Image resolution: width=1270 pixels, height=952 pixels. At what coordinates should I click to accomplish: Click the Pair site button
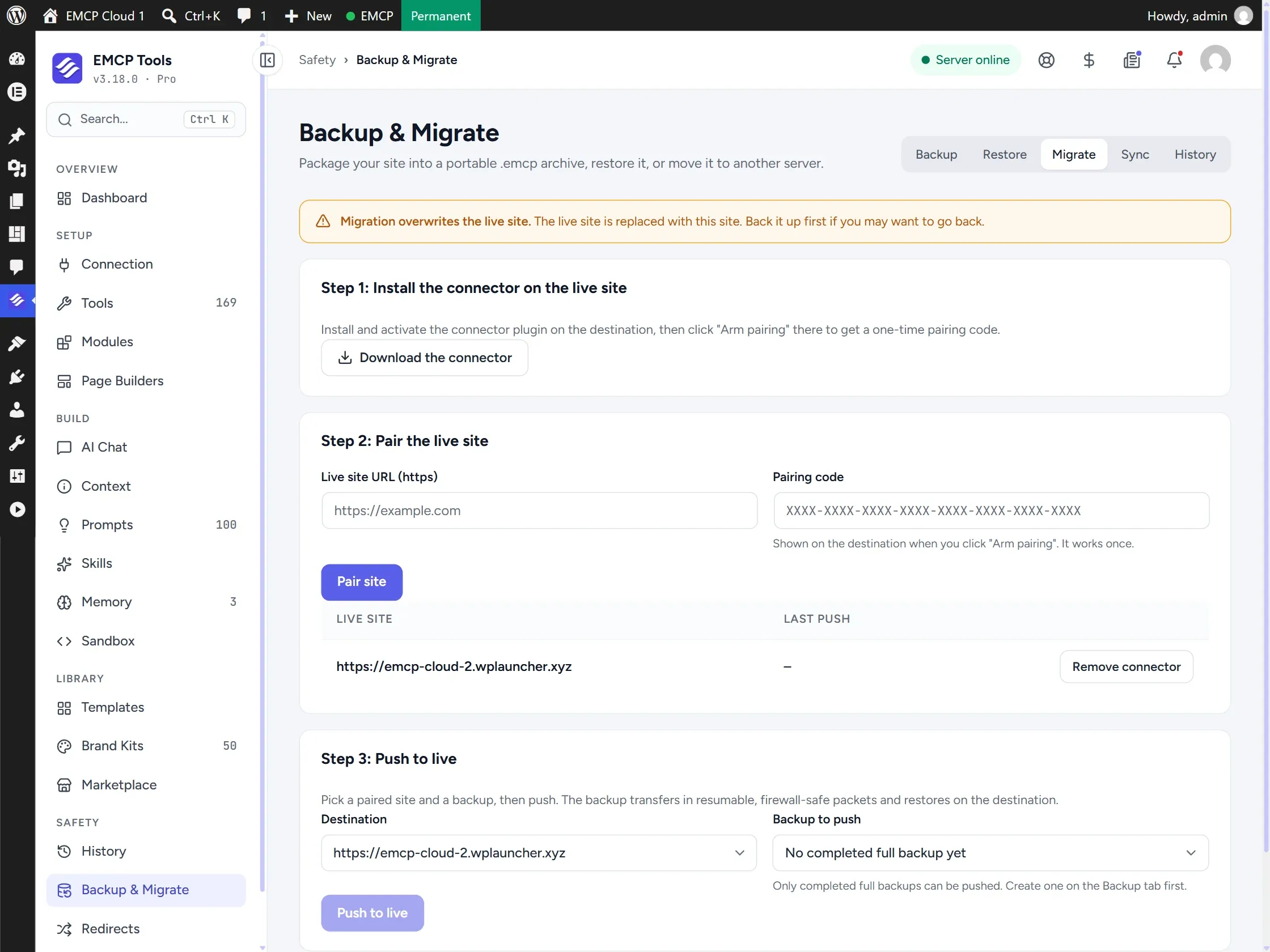click(361, 582)
